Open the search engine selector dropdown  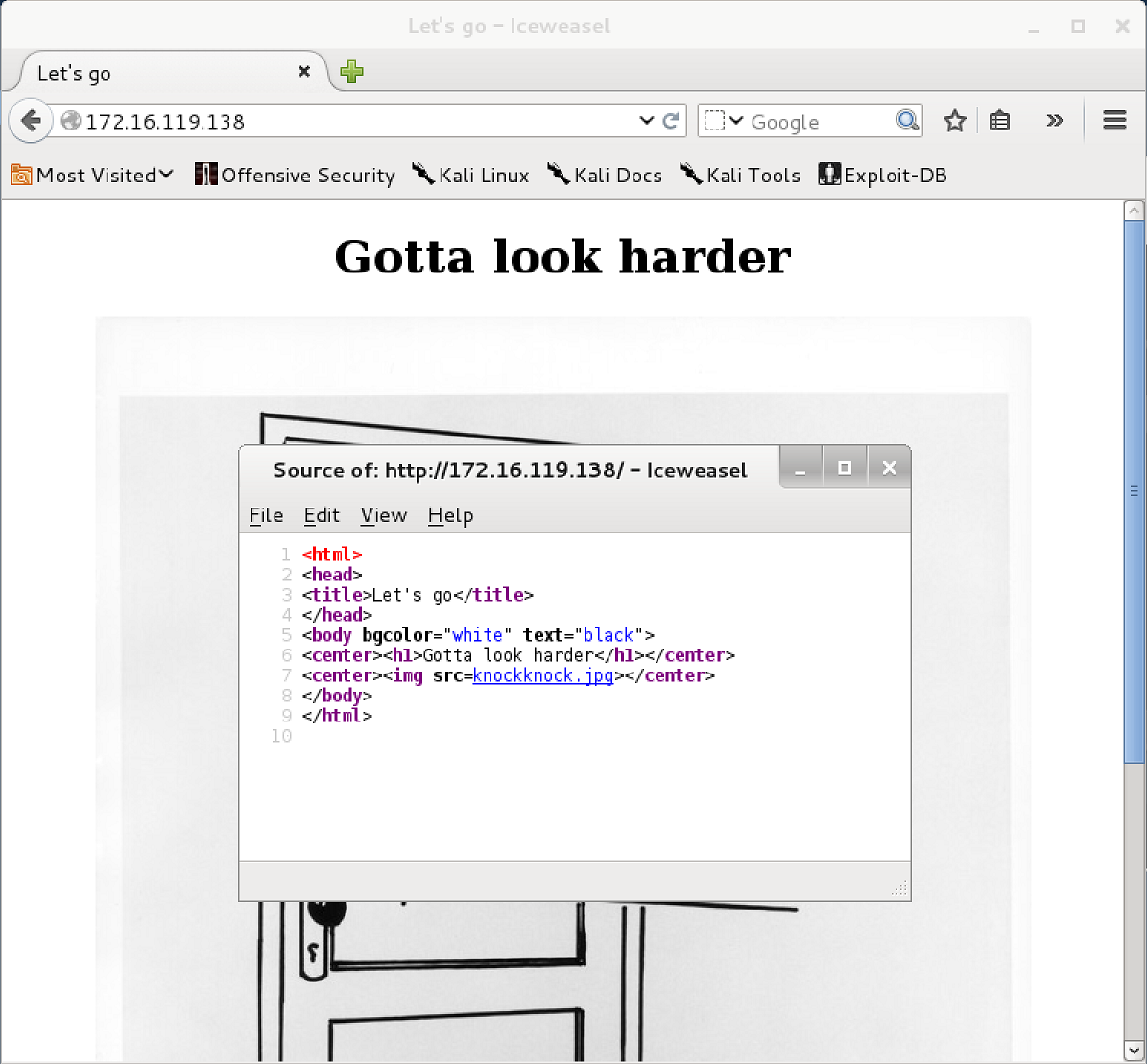point(725,121)
